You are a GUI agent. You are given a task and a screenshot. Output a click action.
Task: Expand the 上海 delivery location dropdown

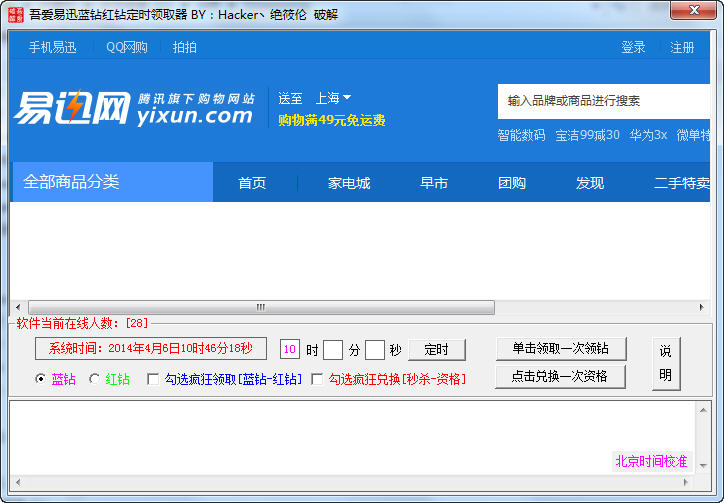333,98
